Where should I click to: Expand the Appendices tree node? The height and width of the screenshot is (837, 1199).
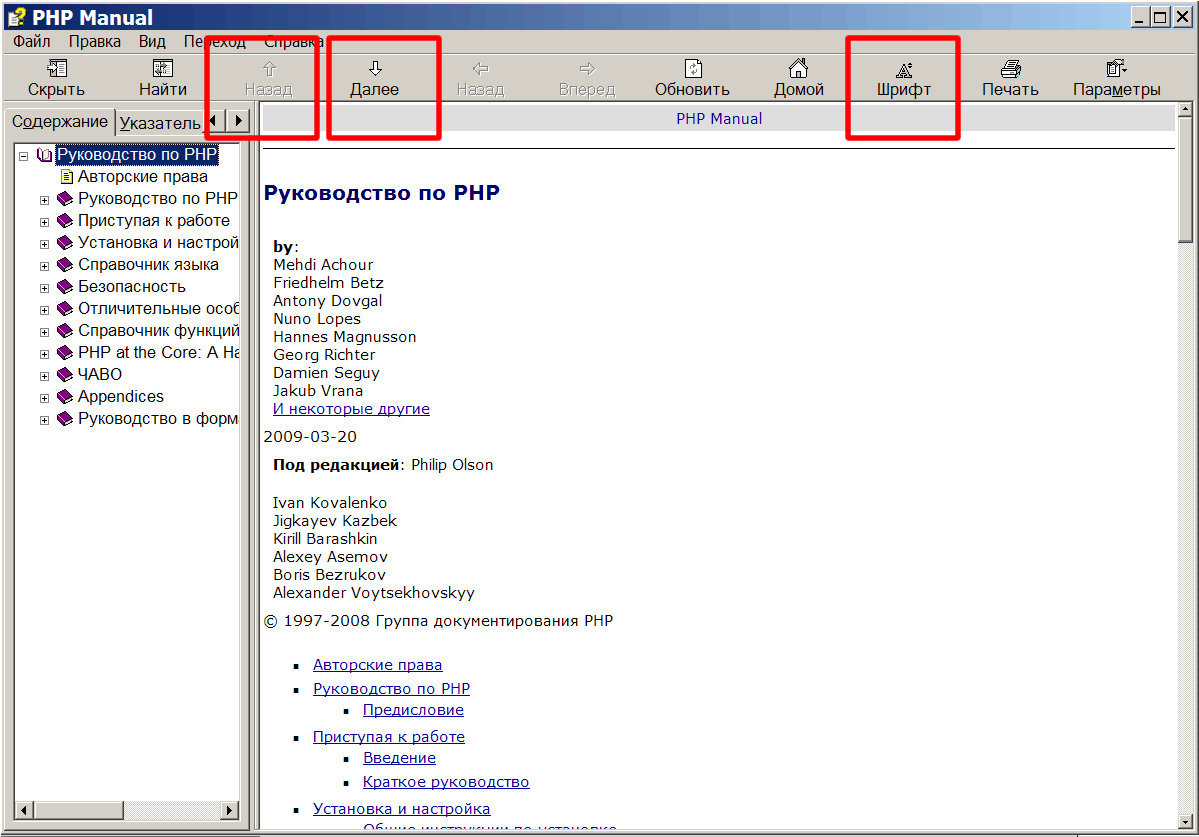(x=44, y=398)
